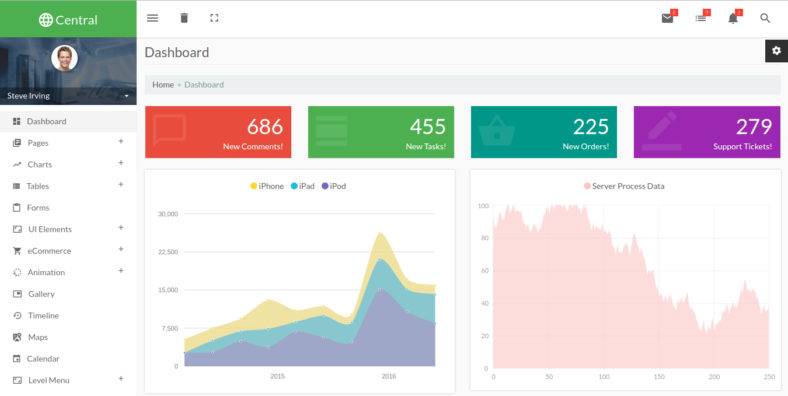The image size is (788, 396).
Task: Open the Timeline sidebar link
Action: click(43, 316)
